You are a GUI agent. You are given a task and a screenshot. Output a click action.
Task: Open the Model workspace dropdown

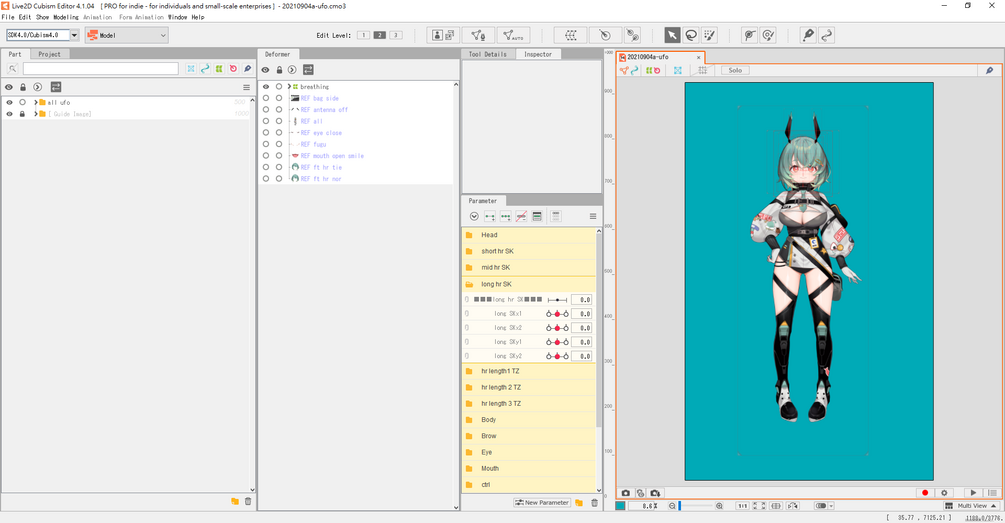(127, 35)
